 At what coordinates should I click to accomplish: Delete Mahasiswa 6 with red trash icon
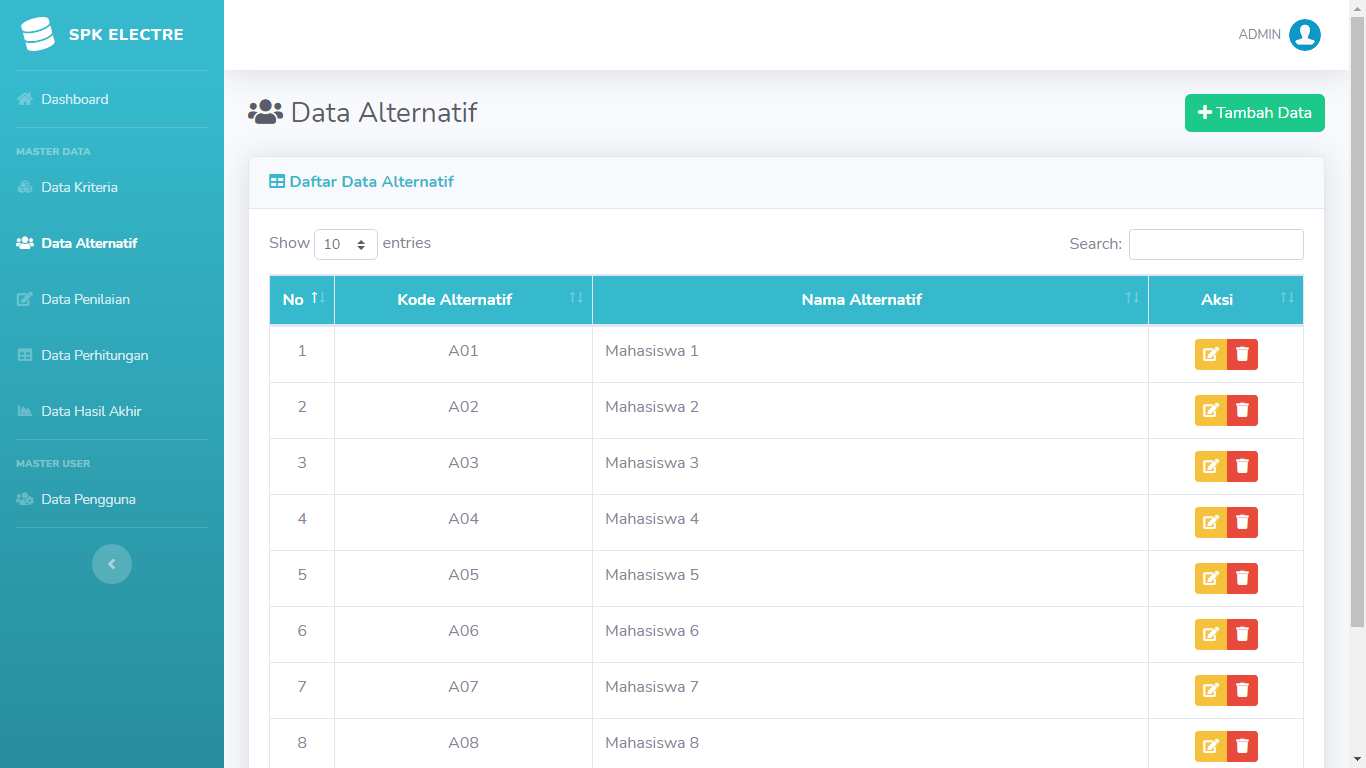coord(1242,634)
